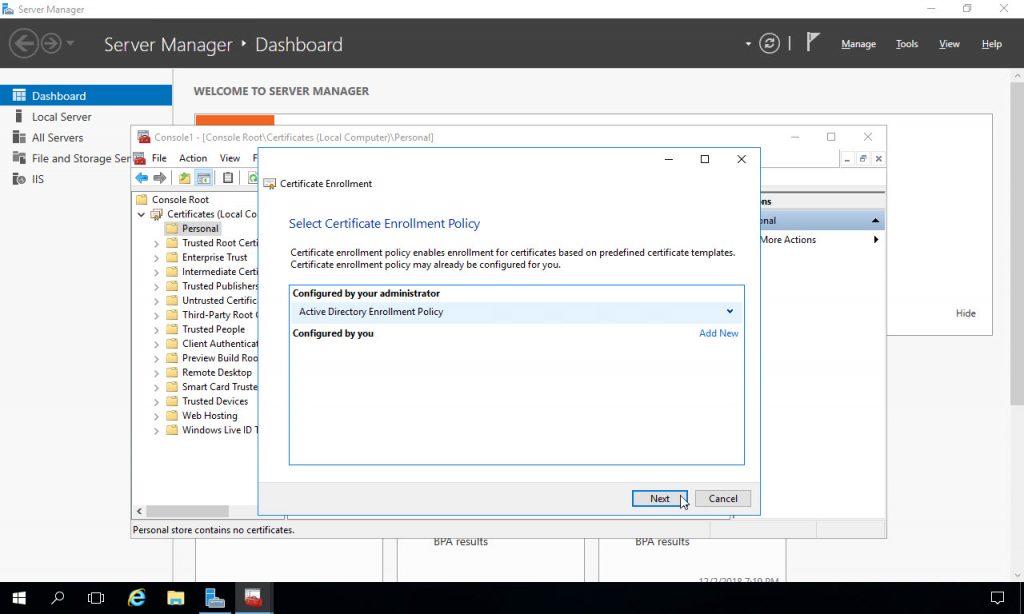The width and height of the screenshot is (1024, 614).
Task: Toggle the show/hide console tree icon
Action: 203,177
